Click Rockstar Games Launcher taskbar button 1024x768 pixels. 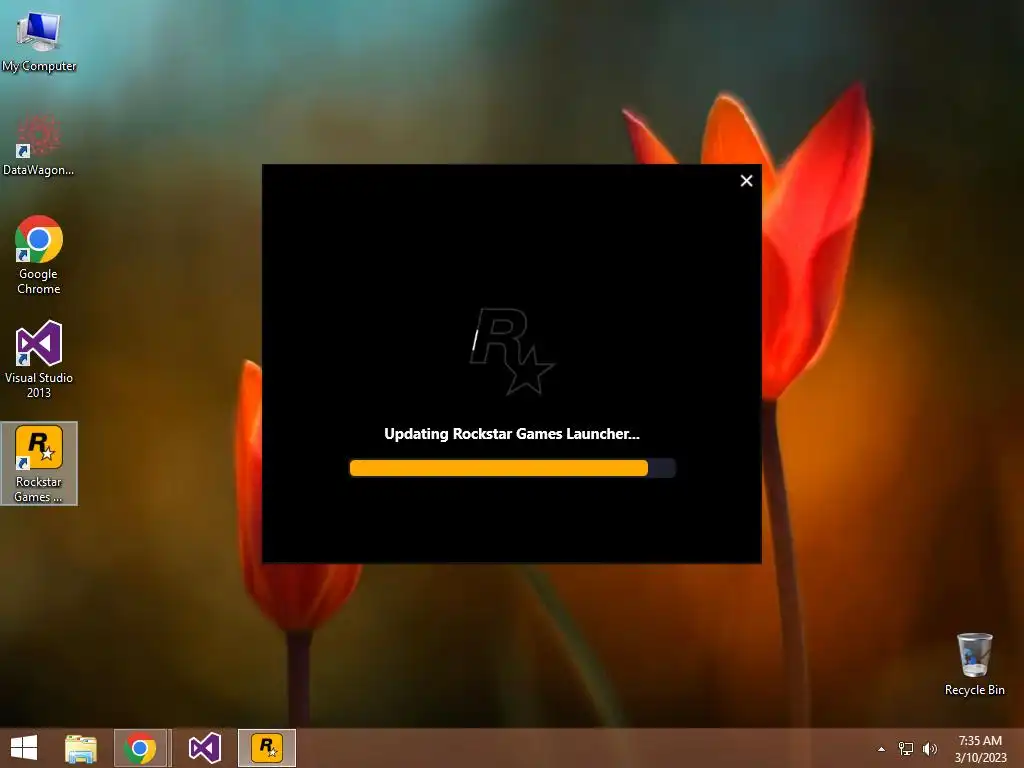pyautogui.click(x=267, y=748)
